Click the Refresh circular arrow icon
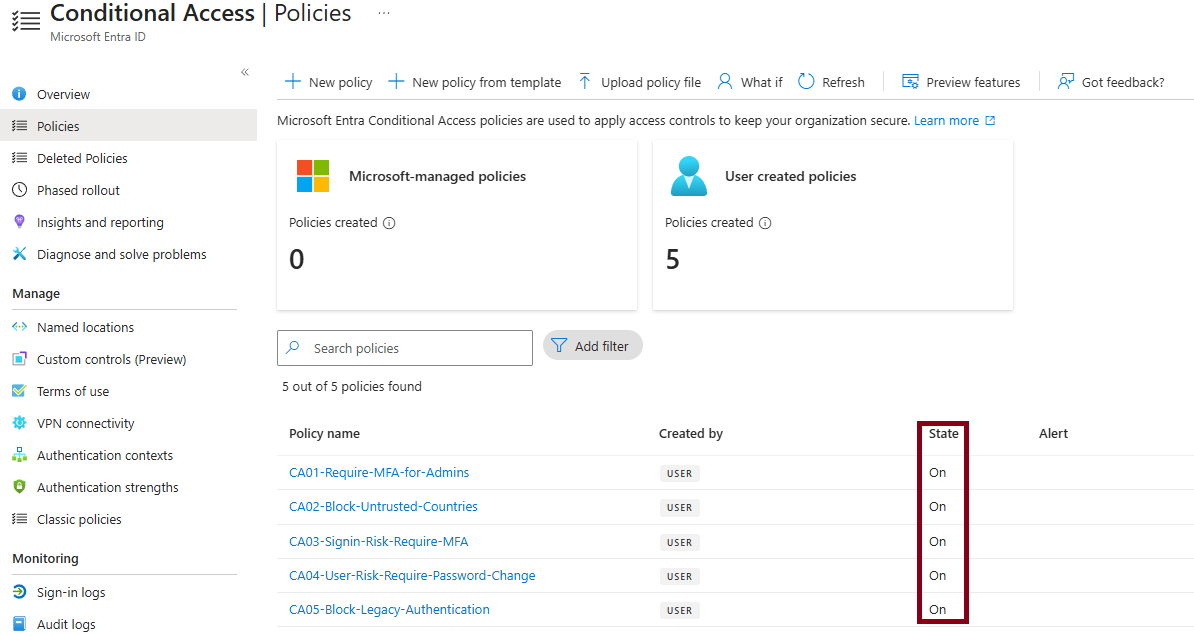Screen dimensions: 1194x634 coord(806,81)
